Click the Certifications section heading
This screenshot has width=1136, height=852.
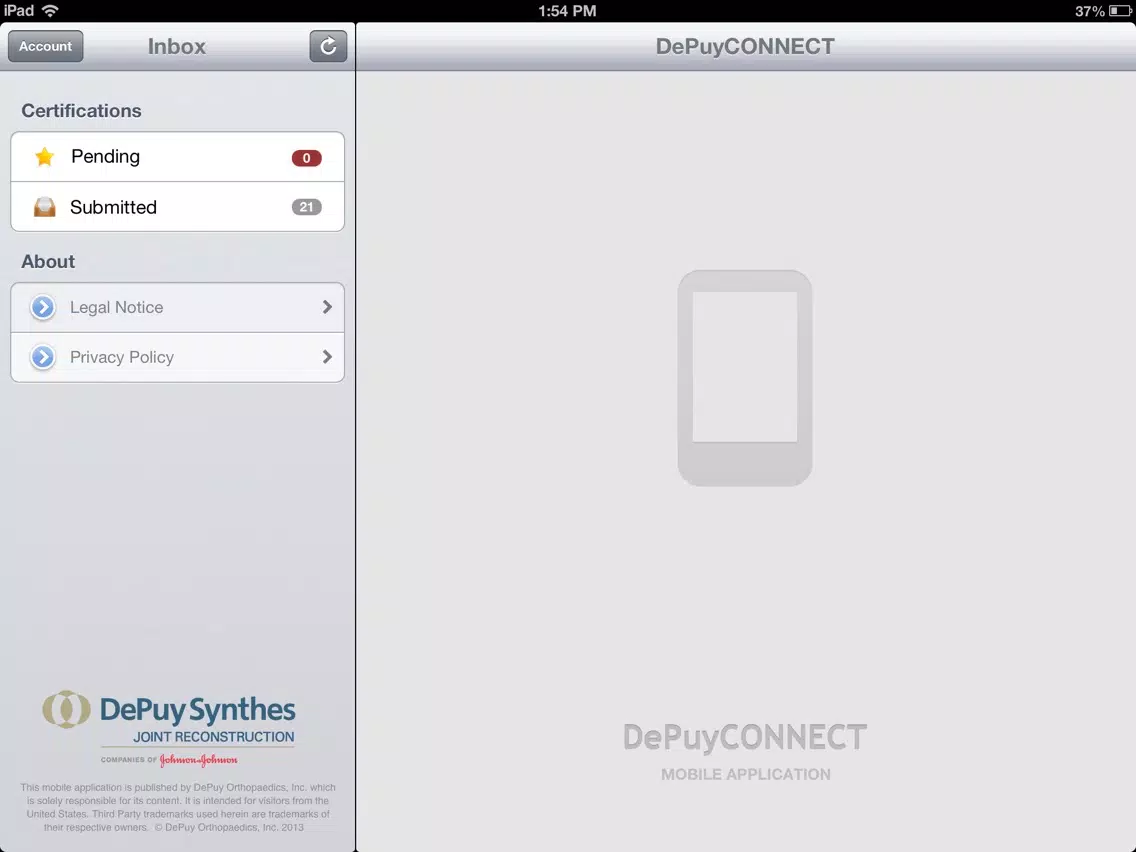coord(81,111)
